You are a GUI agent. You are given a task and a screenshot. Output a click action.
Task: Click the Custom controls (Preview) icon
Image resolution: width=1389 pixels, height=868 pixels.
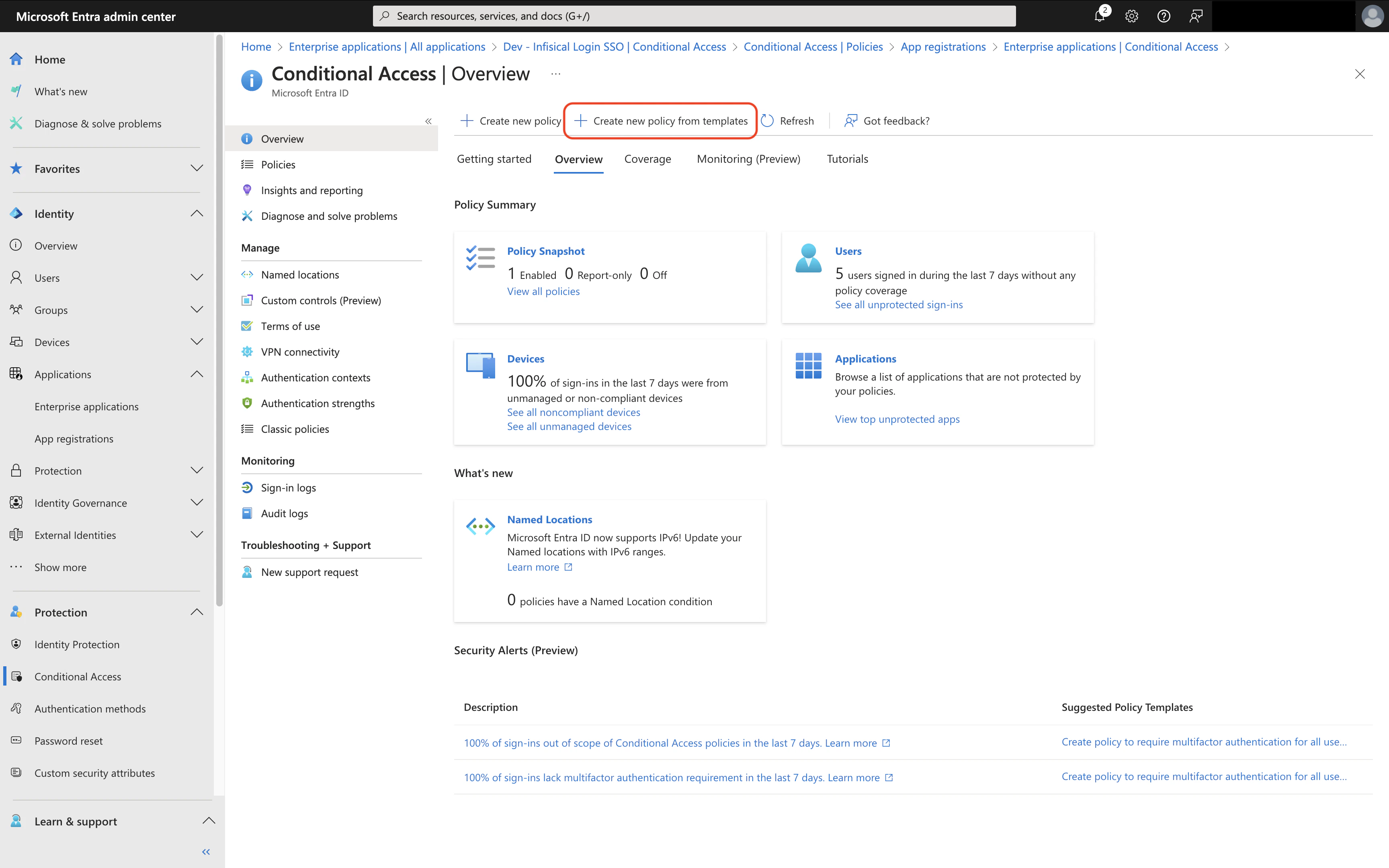247,300
